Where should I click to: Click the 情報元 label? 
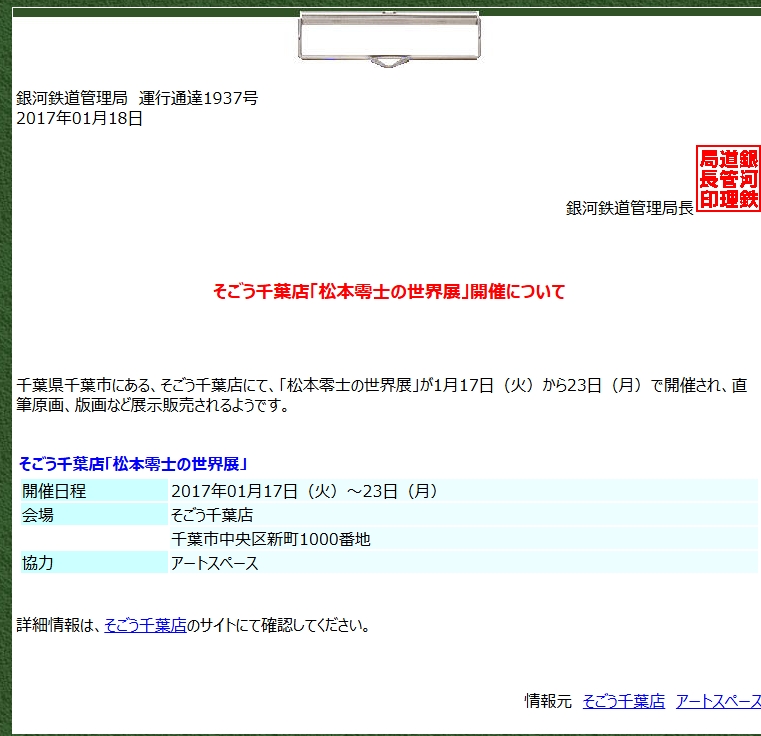[x=548, y=701]
